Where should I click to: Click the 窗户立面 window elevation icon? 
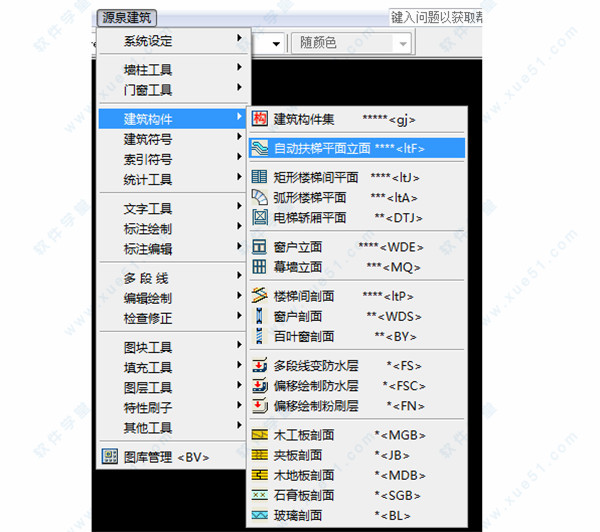pos(259,246)
